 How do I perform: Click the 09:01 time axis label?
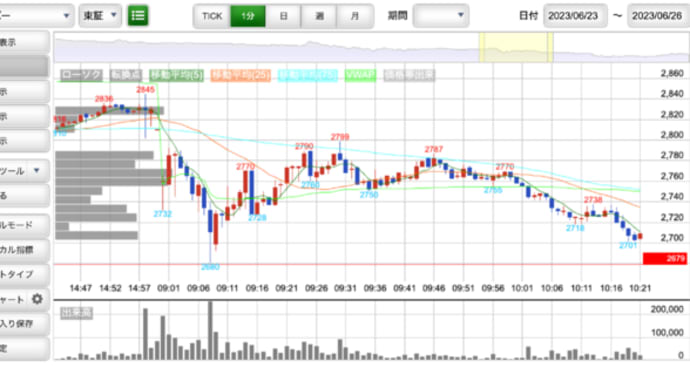coord(169,288)
